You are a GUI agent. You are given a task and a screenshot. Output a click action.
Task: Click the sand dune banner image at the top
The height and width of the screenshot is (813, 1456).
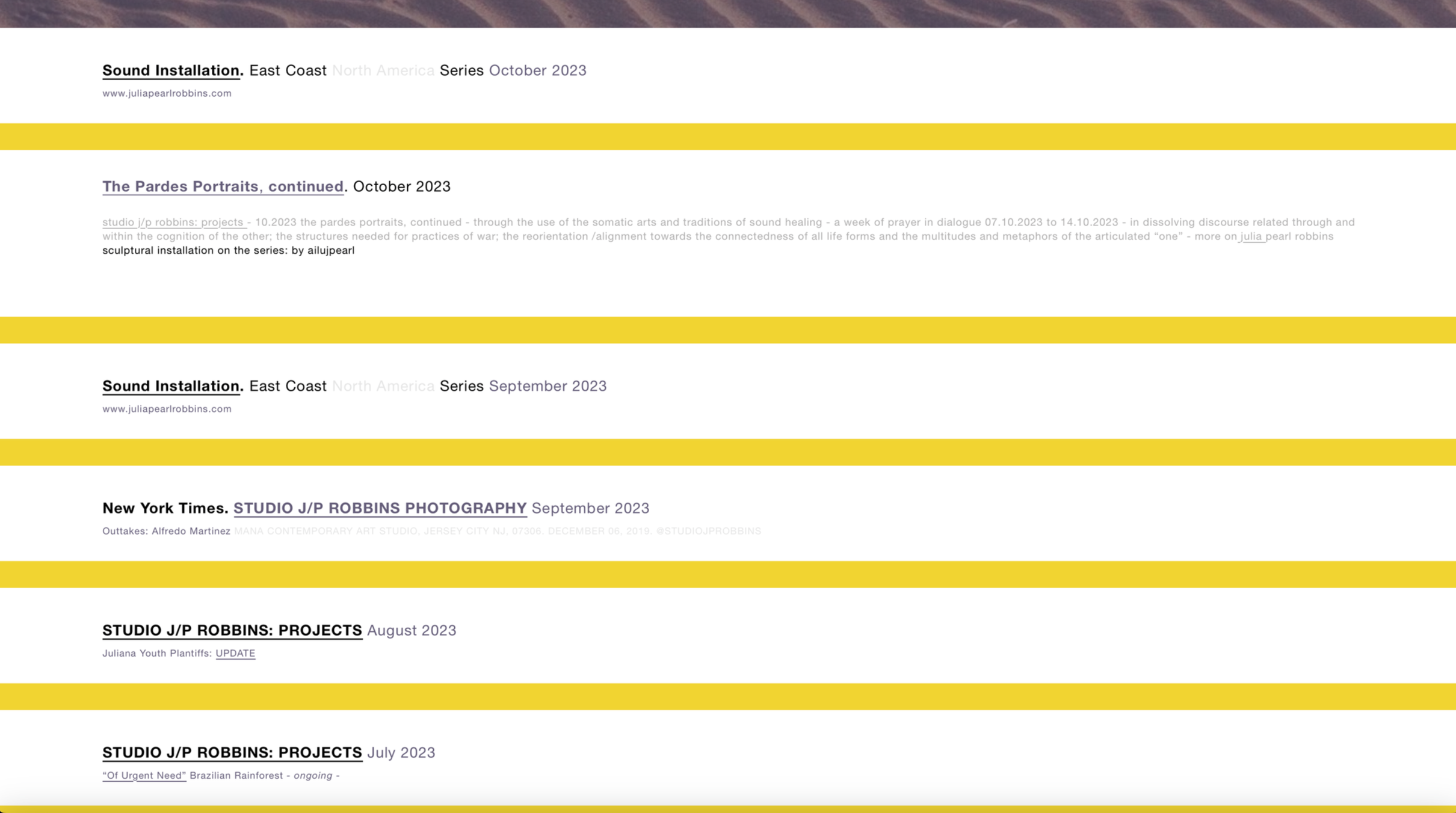[x=728, y=13]
